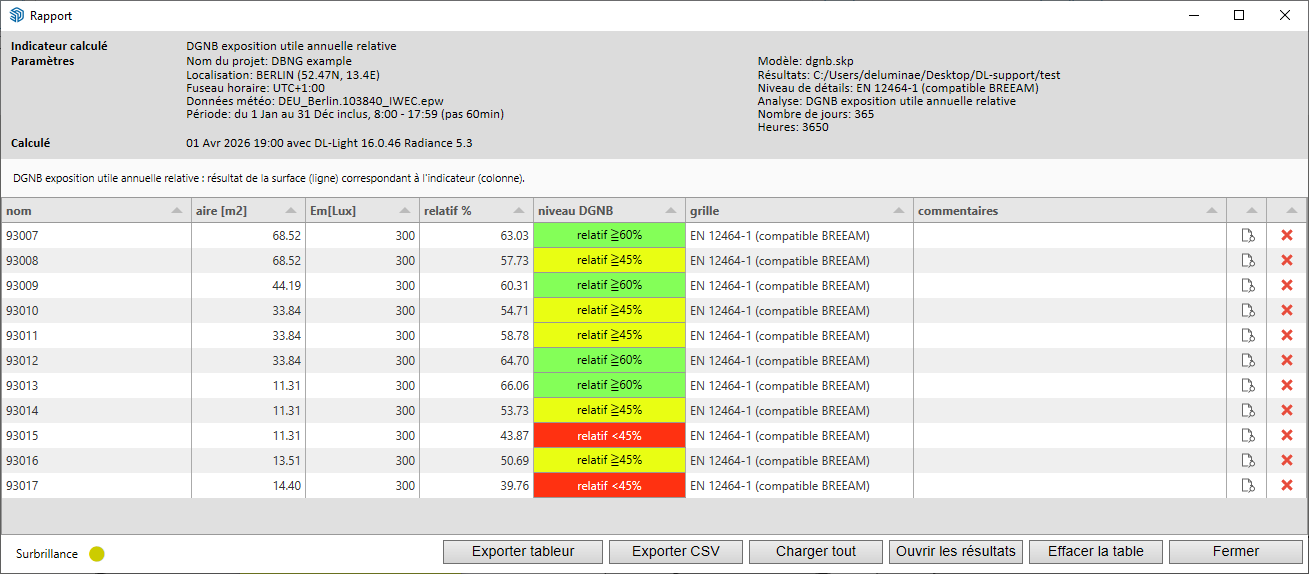1309x574 pixels.
Task: Delete row 93012 with its red X
Action: point(1287,361)
